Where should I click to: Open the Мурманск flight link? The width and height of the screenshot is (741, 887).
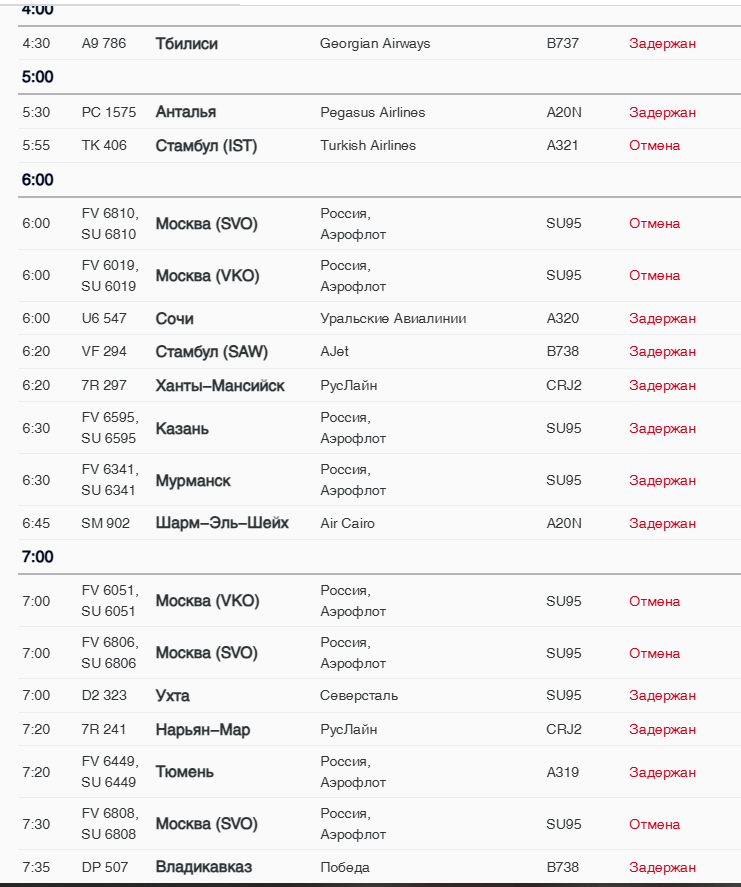click(x=193, y=481)
